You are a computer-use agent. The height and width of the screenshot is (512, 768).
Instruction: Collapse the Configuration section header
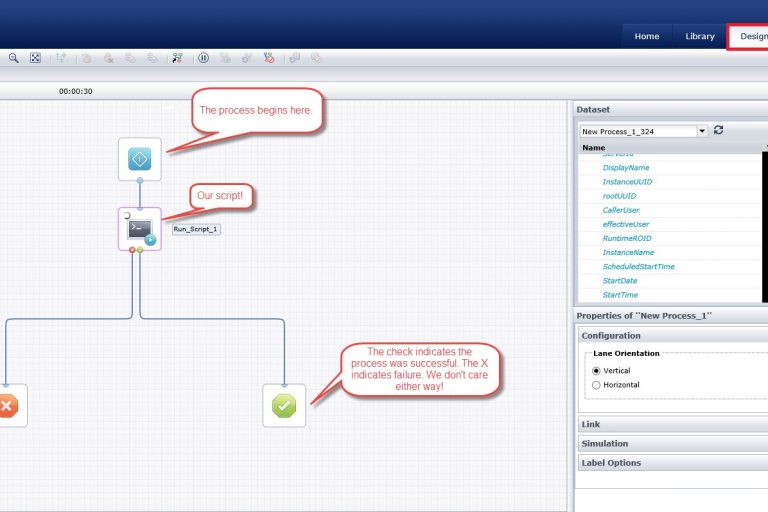click(x=611, y=336)
